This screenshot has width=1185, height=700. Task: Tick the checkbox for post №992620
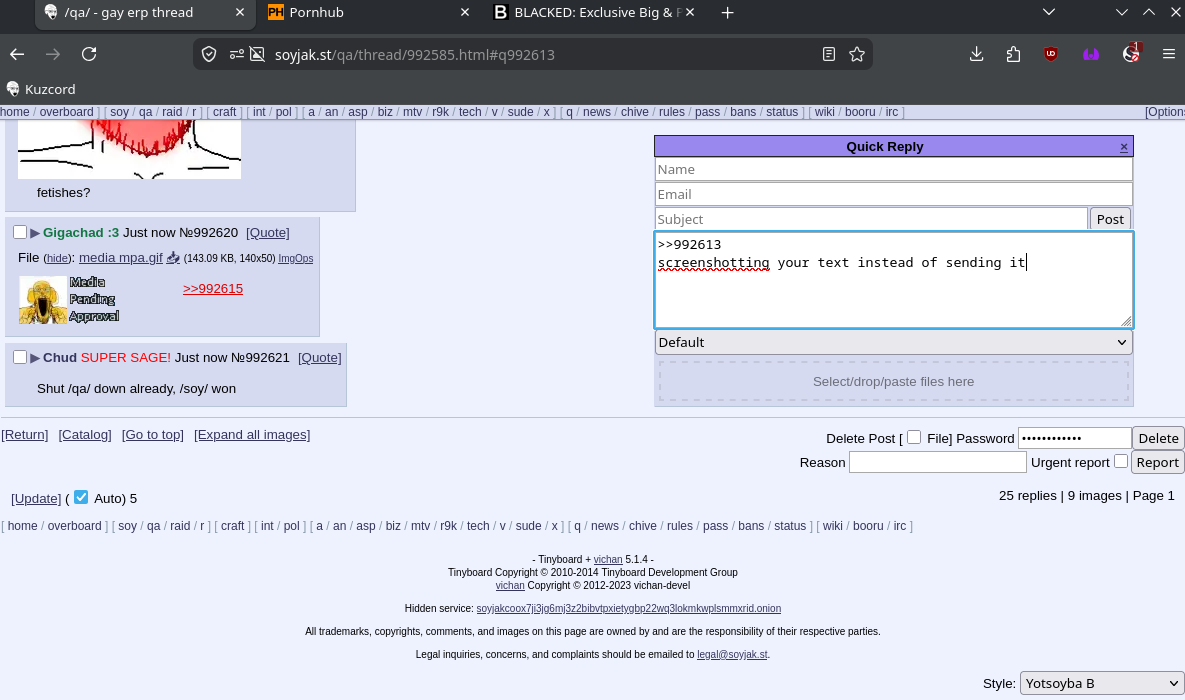click(x=20, y=232)
